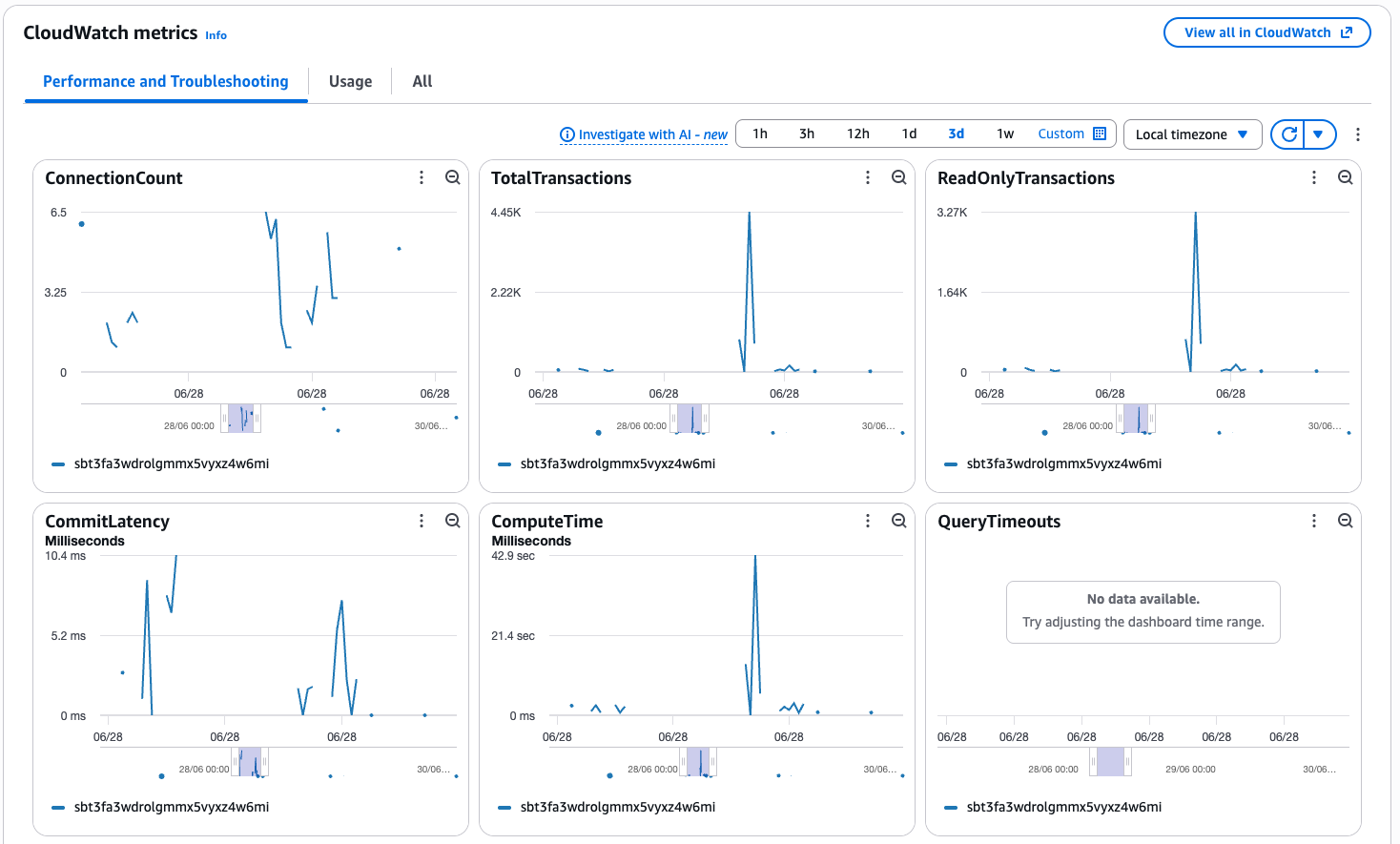Select the 12h time range
This screenshot has width=1400, height=844.
pyautogui.click(x=858, y=134)
